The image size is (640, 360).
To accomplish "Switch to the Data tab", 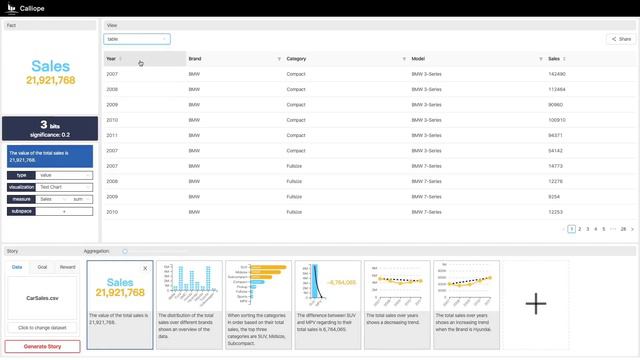I will click(17, 267).
